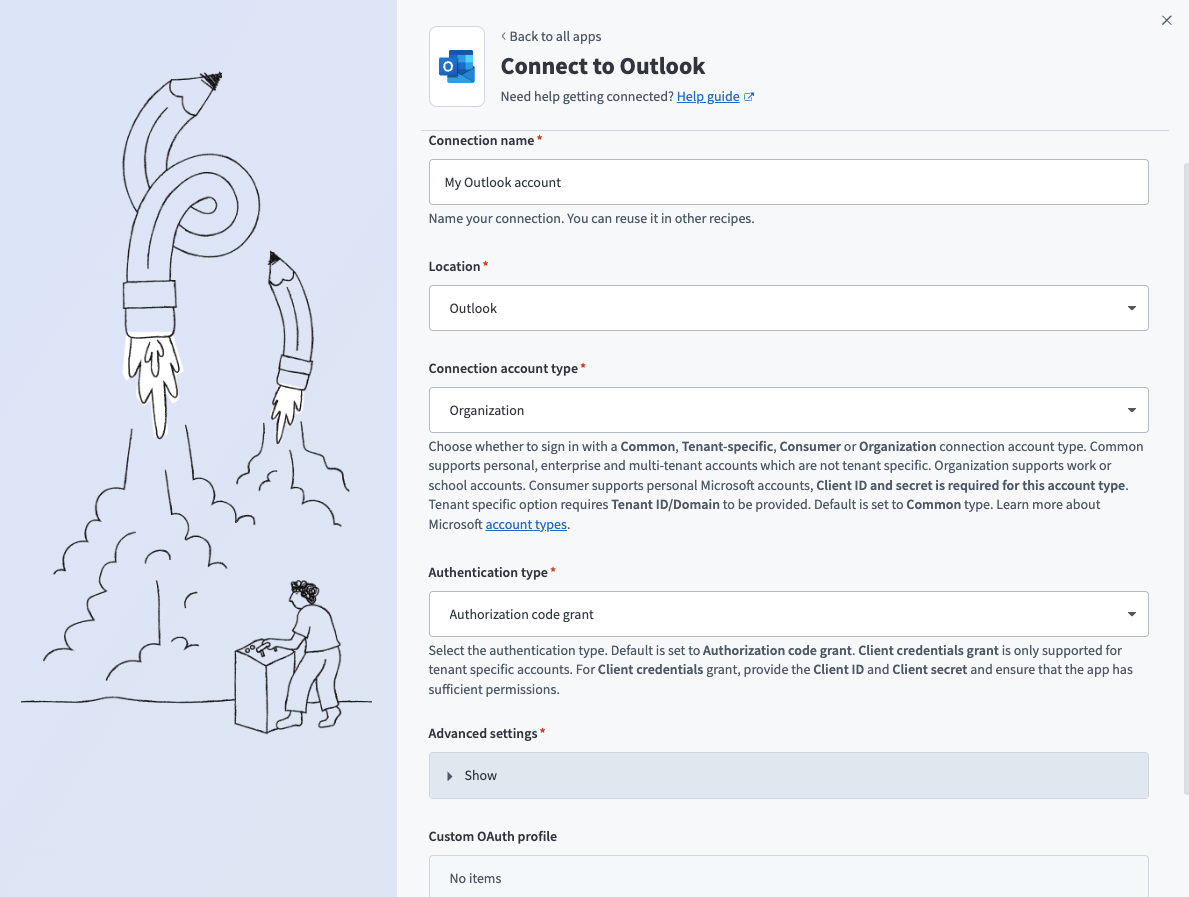Open the account types link

pos(526,524)
